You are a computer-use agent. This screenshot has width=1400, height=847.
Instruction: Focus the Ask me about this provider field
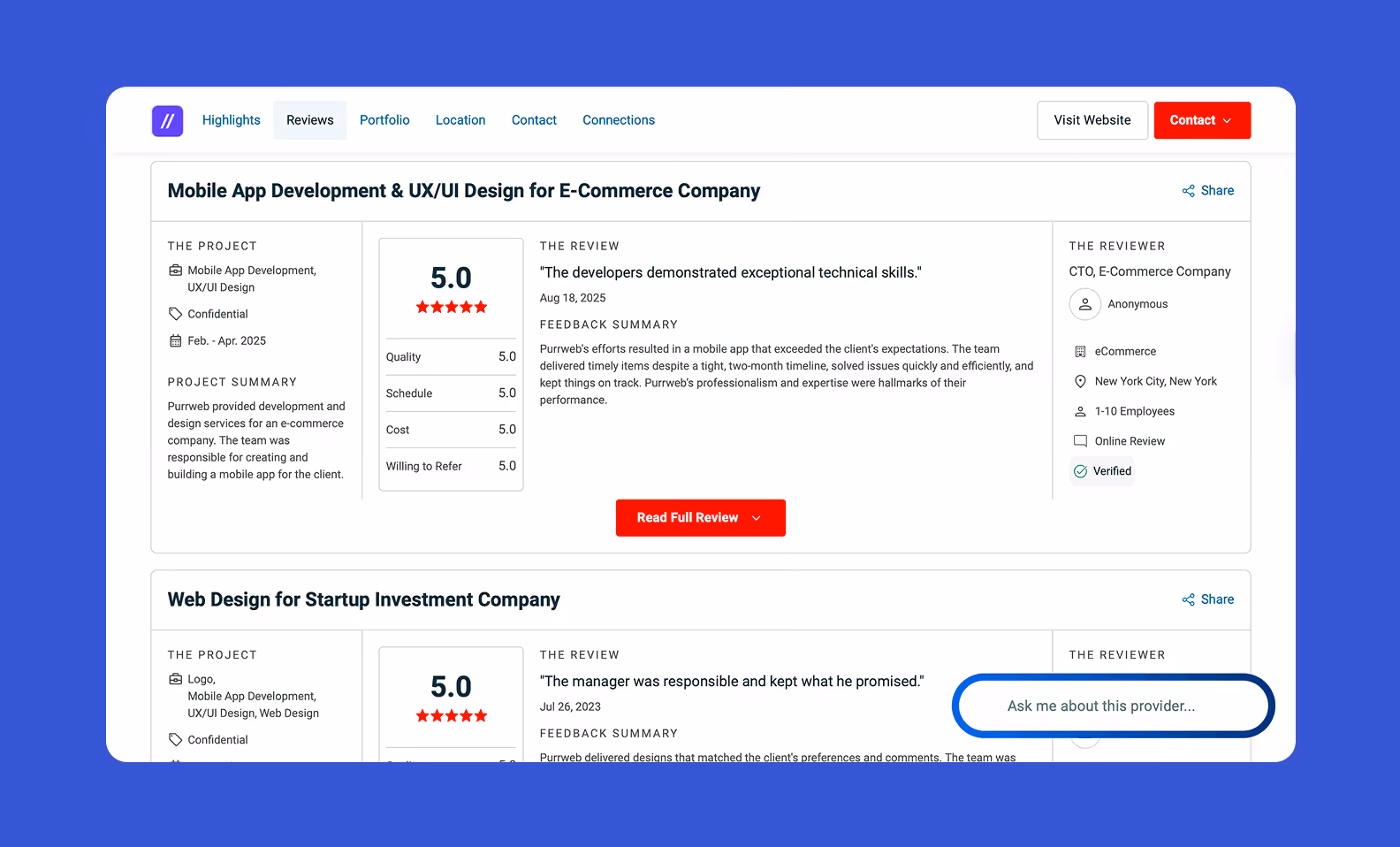click(x=1114, y=706)
